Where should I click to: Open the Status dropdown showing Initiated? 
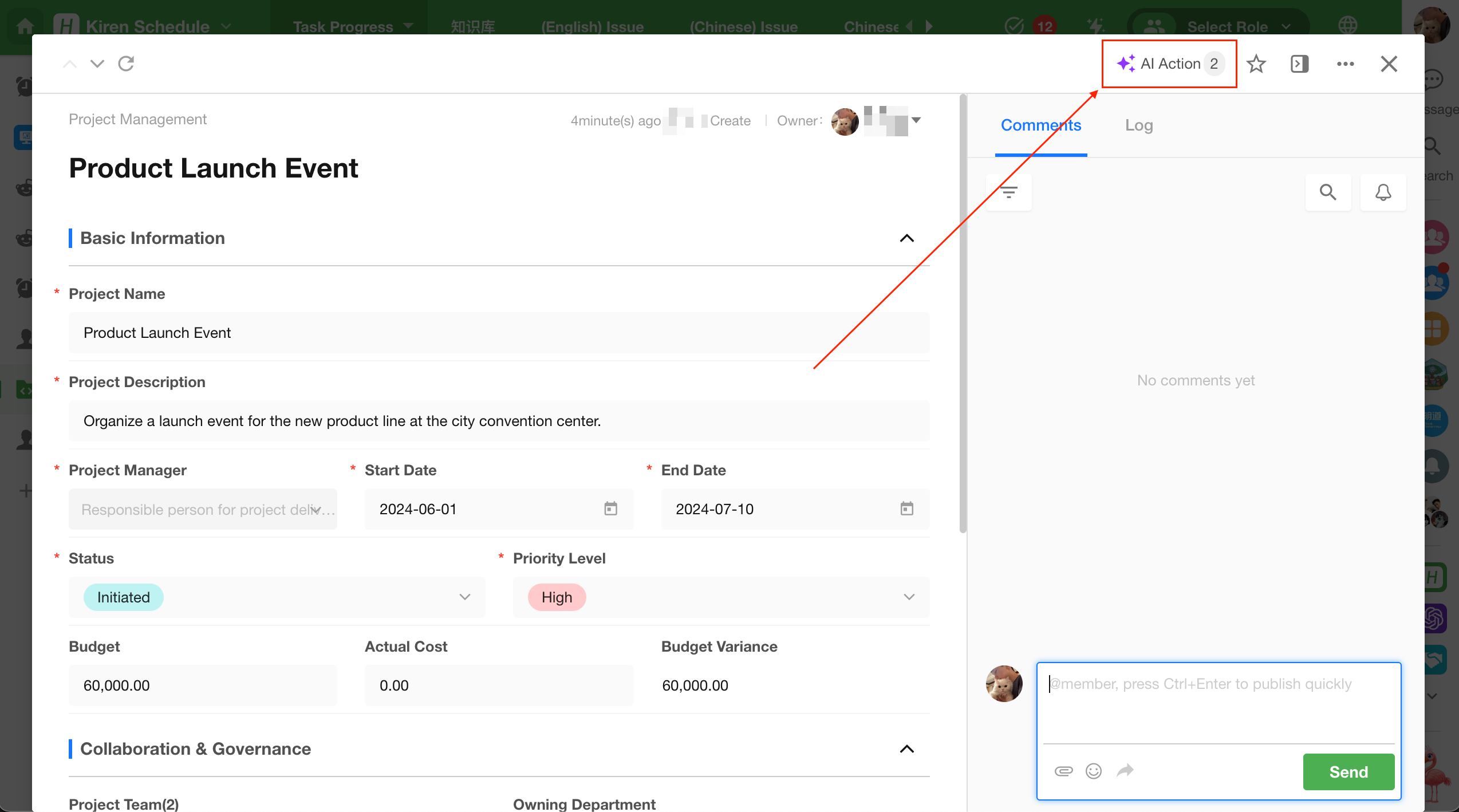[277, 597]
